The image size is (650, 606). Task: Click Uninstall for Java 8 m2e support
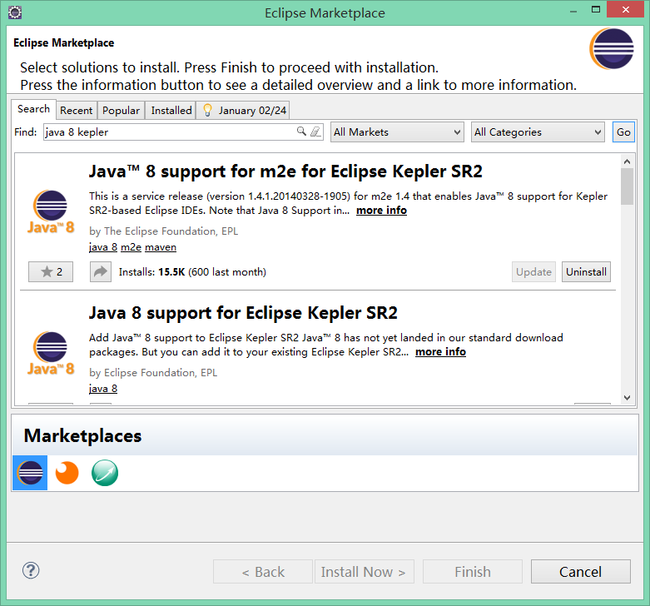coord(586,272)
